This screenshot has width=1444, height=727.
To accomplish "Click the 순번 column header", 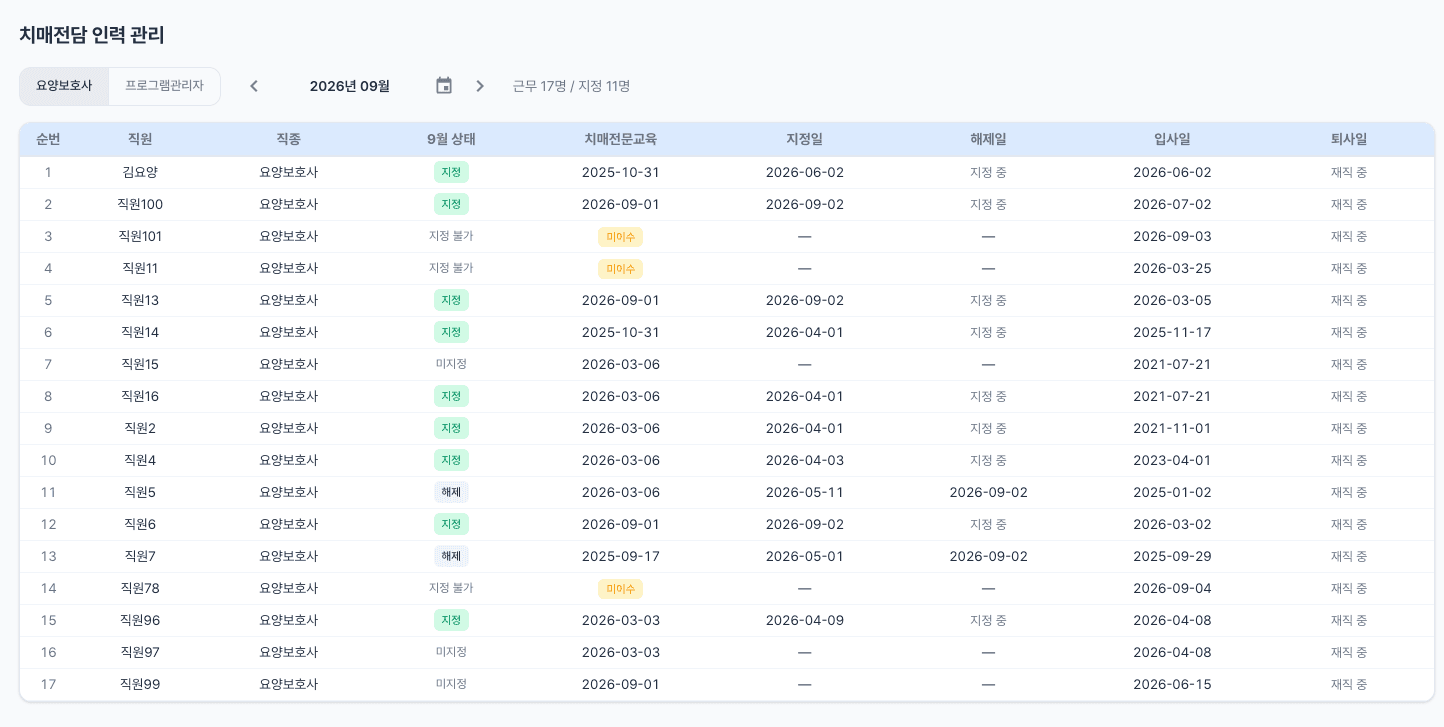I will (x=48, y=139).
